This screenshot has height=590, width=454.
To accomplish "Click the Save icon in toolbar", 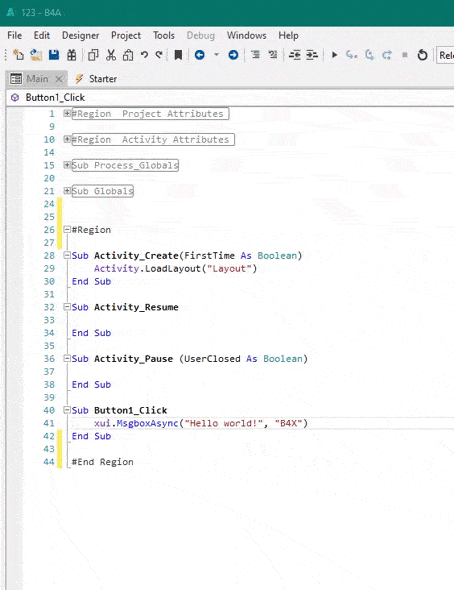I will click(54, 55).
